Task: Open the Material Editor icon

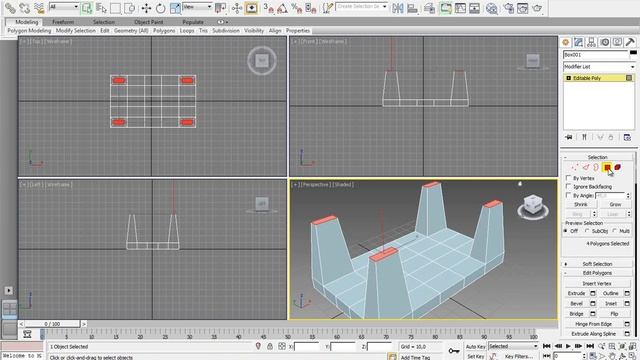Action: 492,7
